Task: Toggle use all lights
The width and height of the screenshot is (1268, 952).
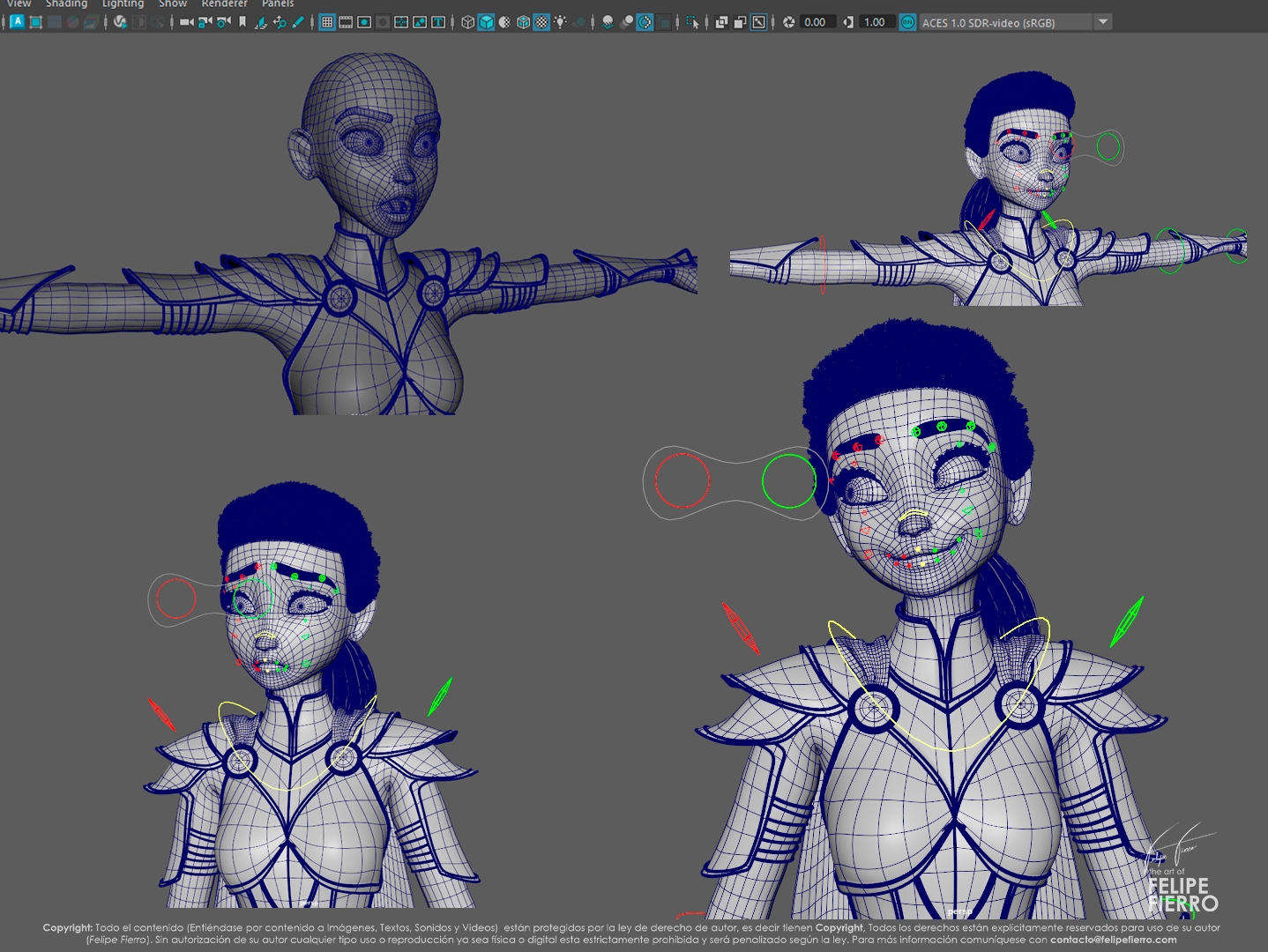Action: point(560,22)
